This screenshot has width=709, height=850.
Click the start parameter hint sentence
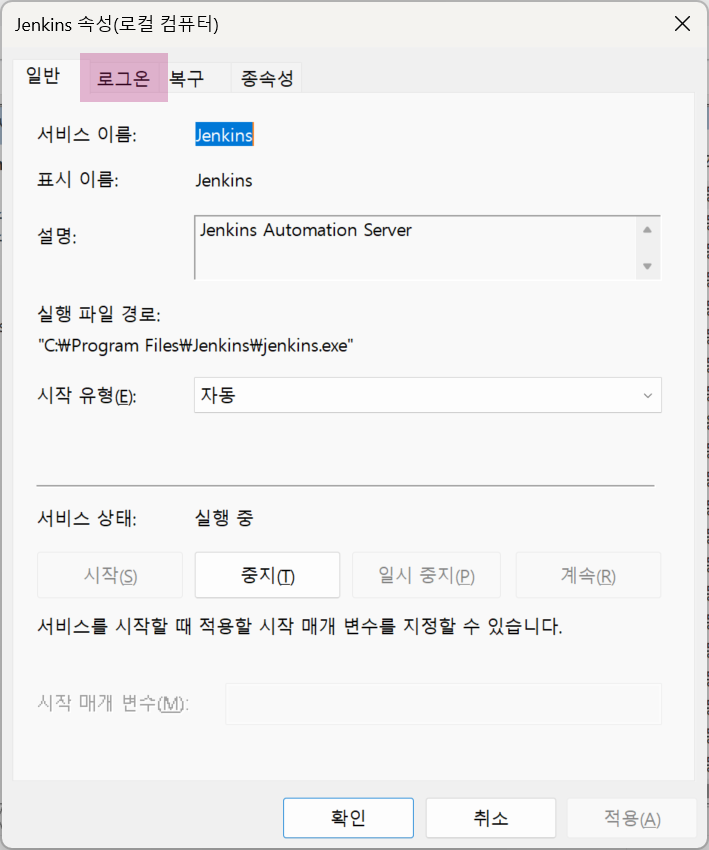coord(300,626)
